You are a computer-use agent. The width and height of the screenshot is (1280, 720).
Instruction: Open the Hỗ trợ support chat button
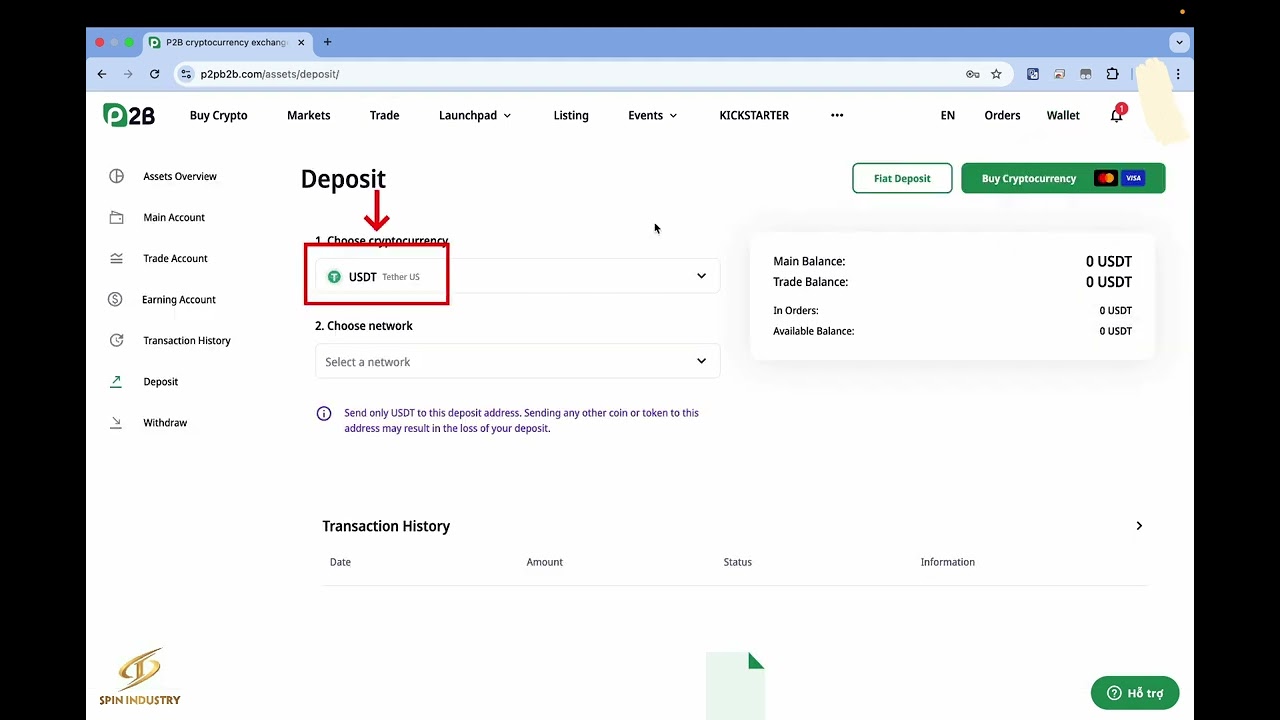1135,693
